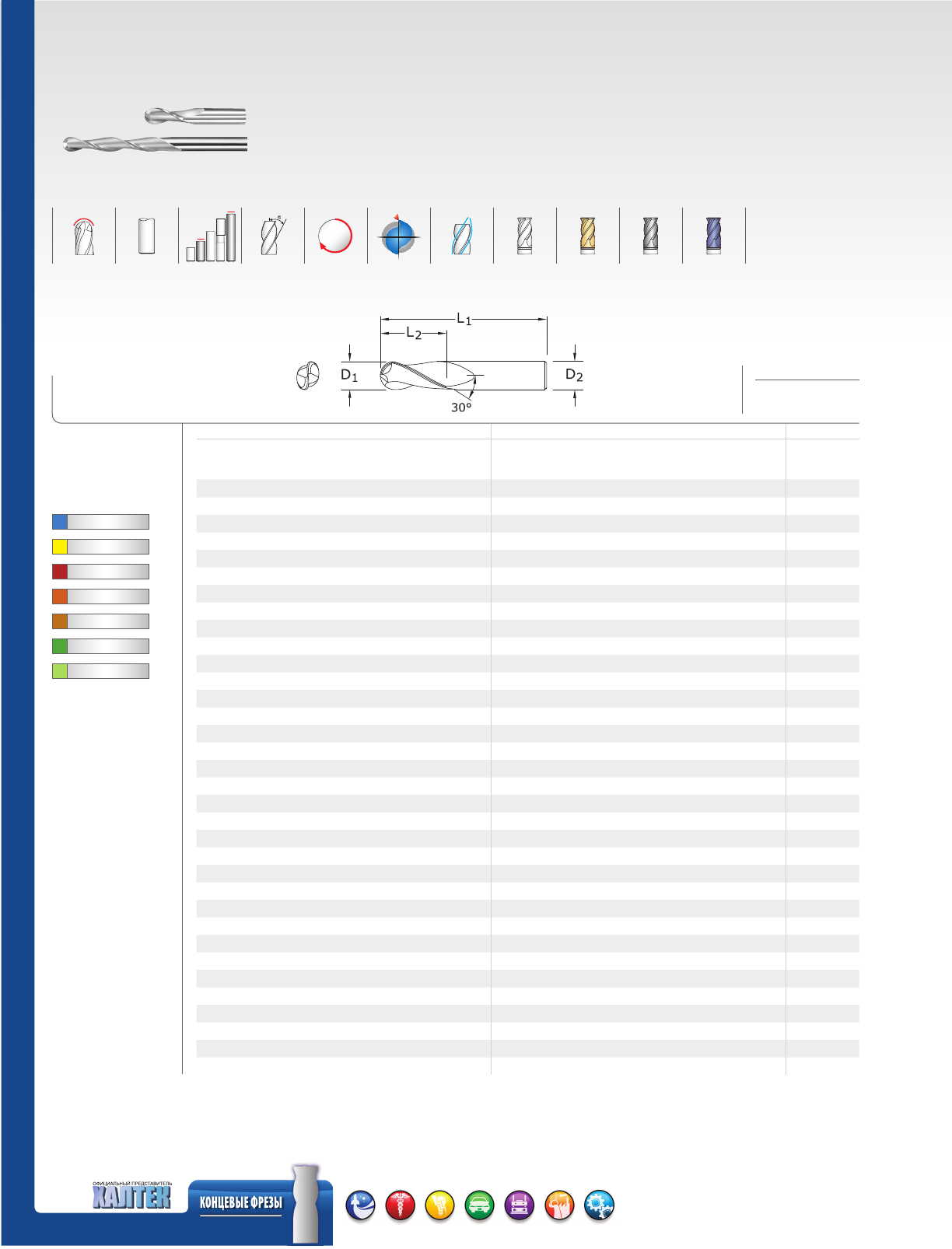Click the end mill dimension drawing
Screen dimensions: 952x1249
coord(463,376)
